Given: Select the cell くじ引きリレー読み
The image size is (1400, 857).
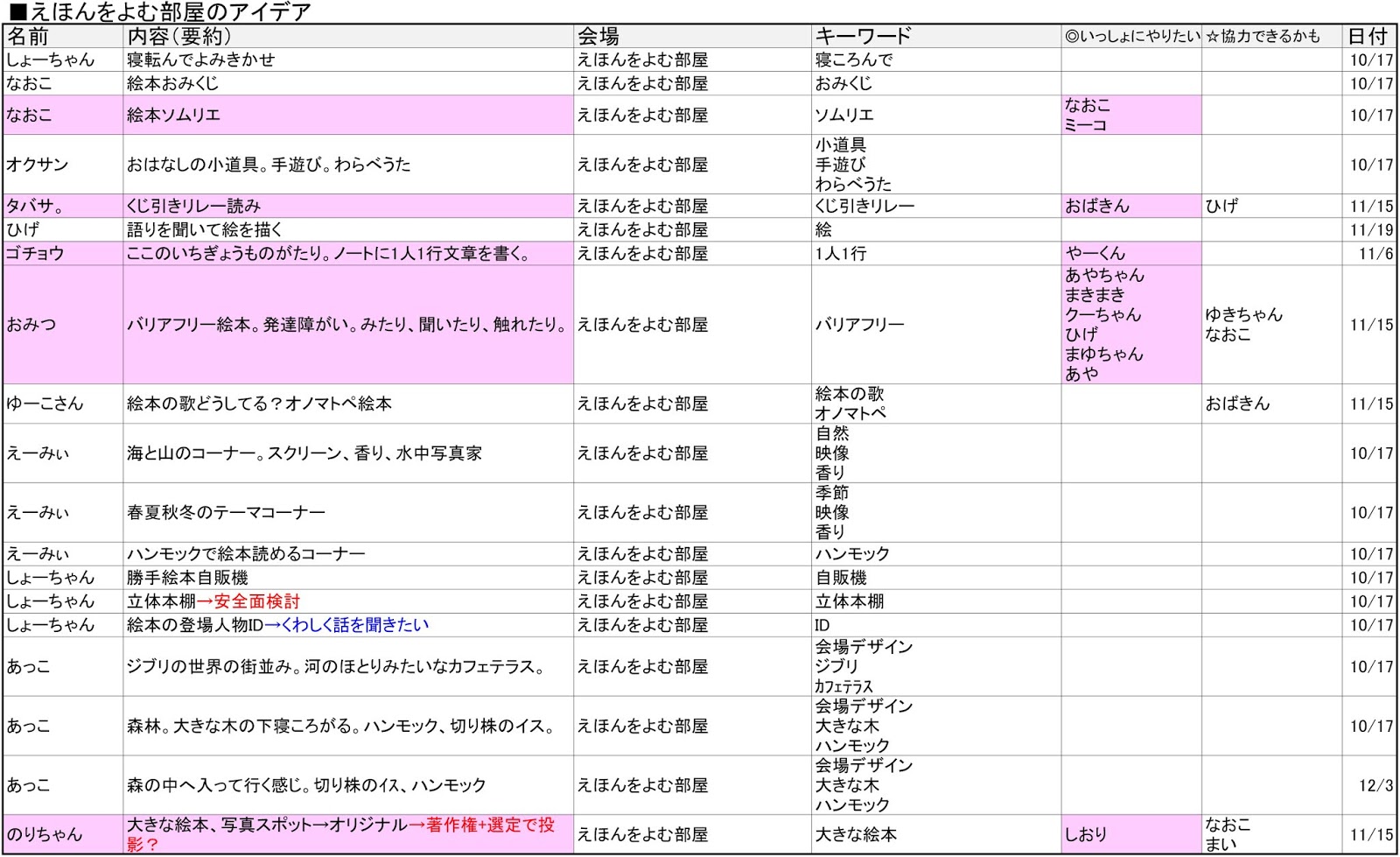Looking at the screenshot, I should (348, 206).
